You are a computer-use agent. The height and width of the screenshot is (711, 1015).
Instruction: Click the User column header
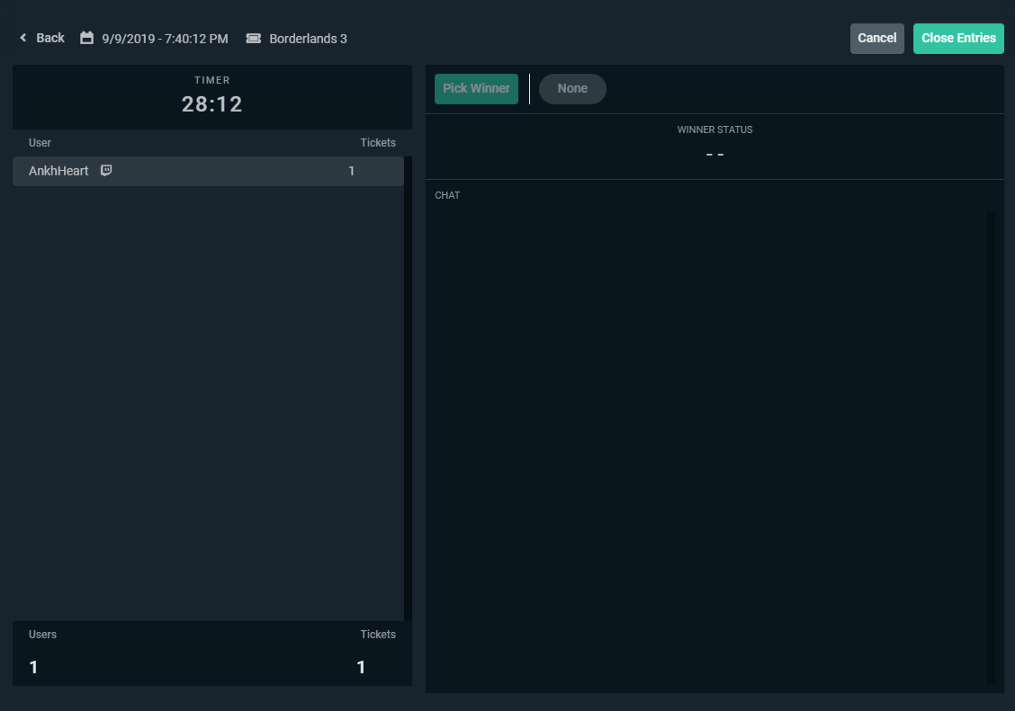coord(40,143)
